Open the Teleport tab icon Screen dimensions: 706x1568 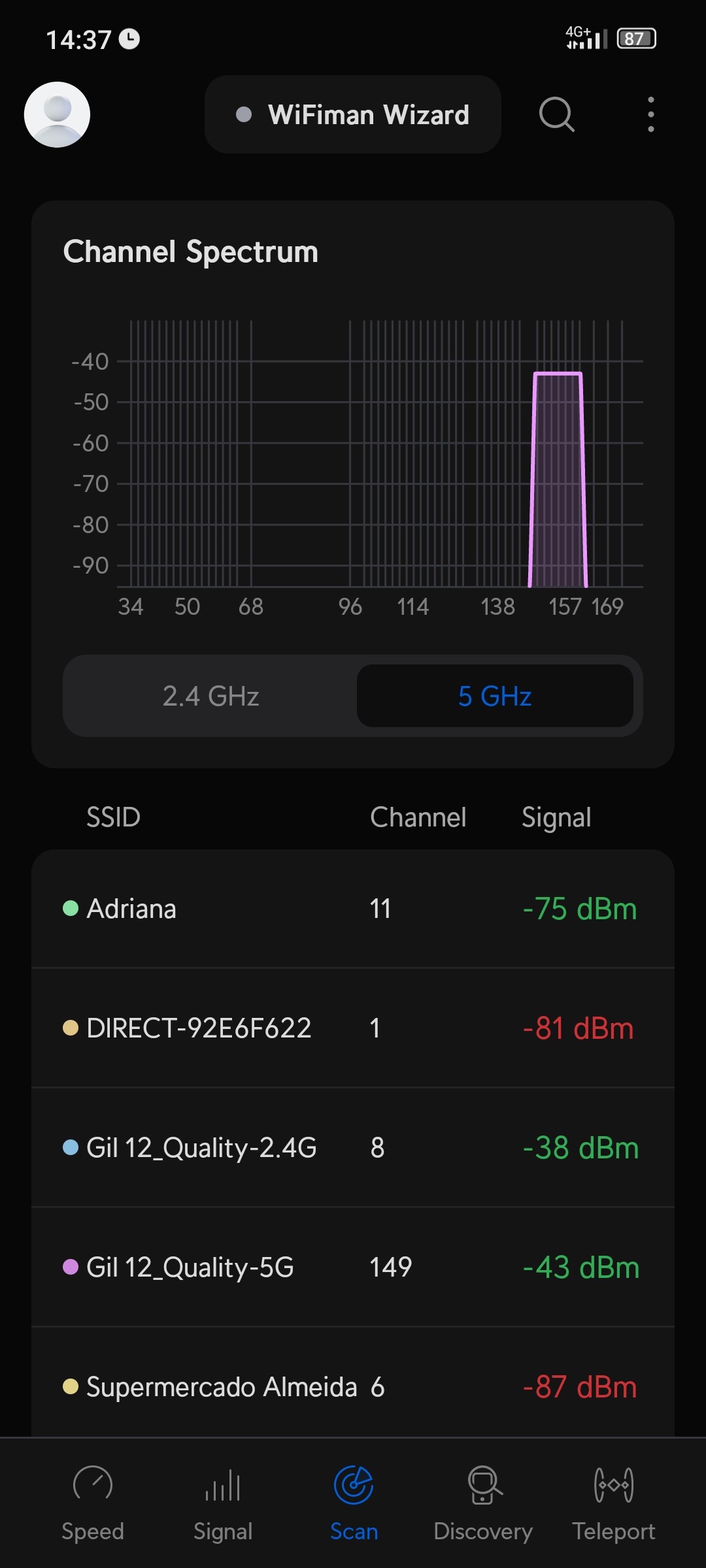pyautogui.click(x=613, y=1485)
